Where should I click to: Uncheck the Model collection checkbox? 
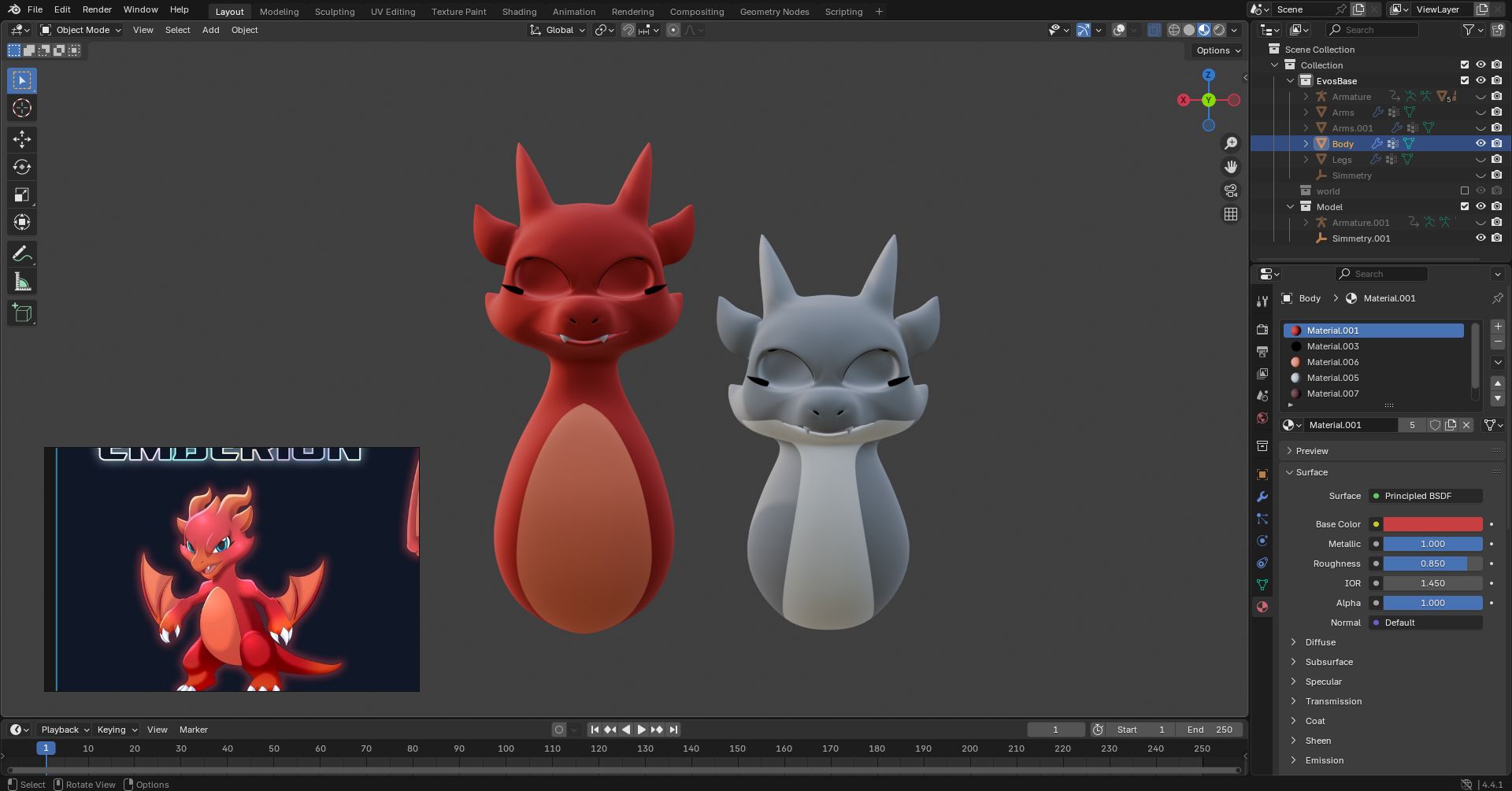[x=1465, y=206]
